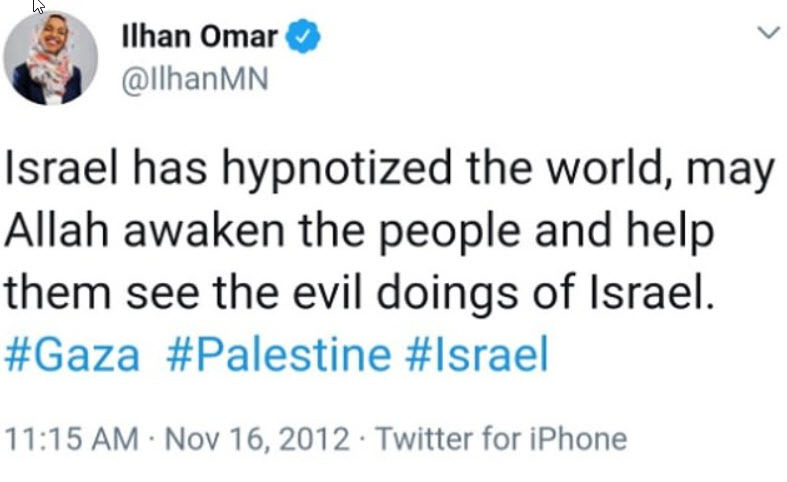Click the 11:15 AM timestamp
Screen dimensions: 787x482
[x=70, y=438]
